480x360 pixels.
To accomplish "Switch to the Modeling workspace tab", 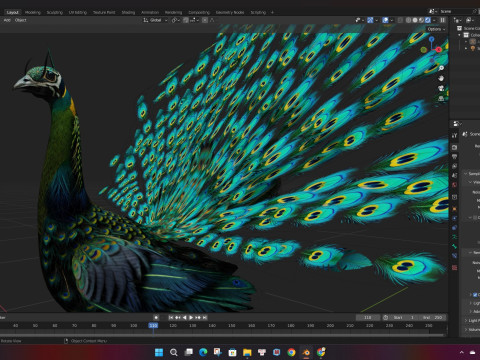I will [33, 12].
